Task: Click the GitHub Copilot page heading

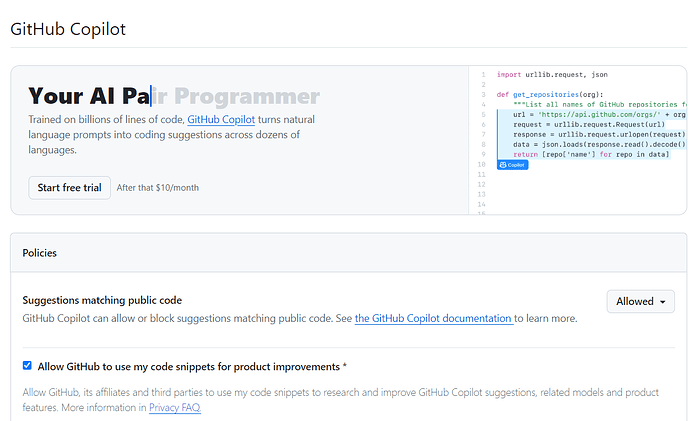Action: tap(68, 29)
